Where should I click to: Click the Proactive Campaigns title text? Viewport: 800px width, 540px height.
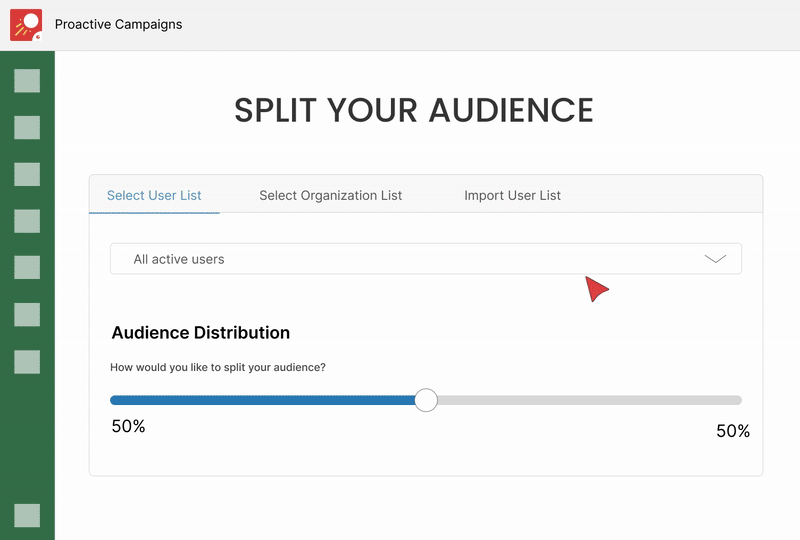pyautogui.click(x=119, y=24)
